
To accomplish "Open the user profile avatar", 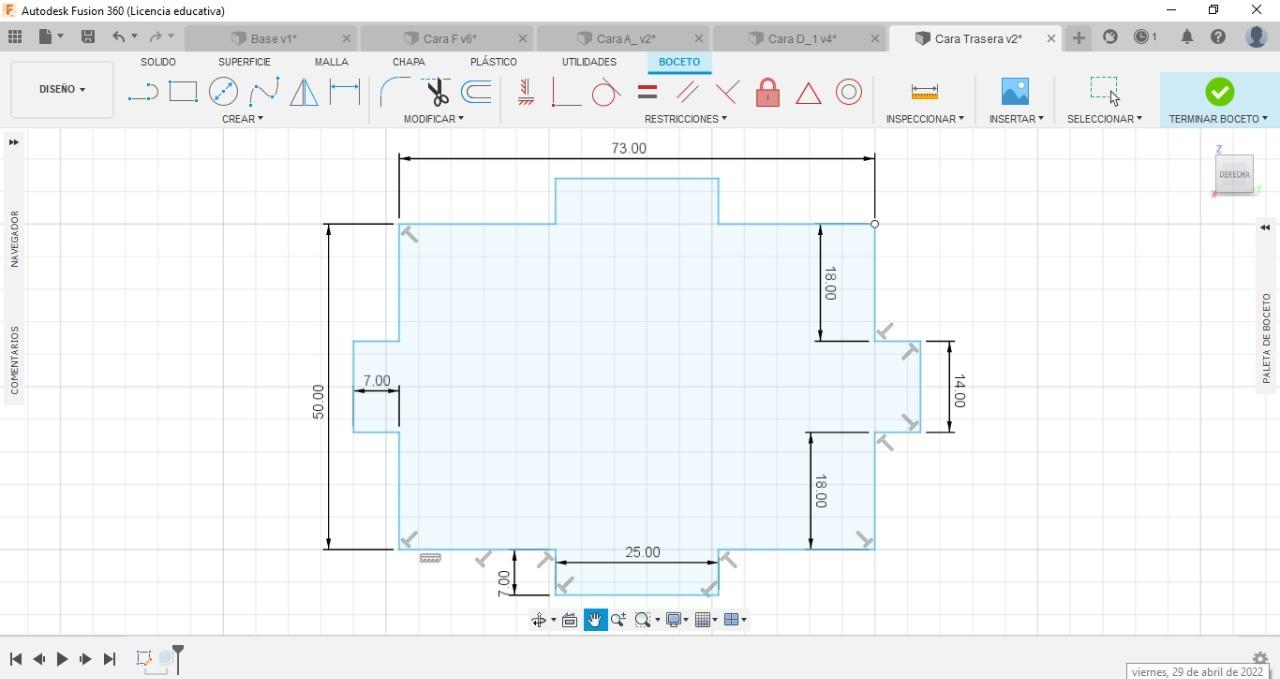I will click(x=1257, y=37).
